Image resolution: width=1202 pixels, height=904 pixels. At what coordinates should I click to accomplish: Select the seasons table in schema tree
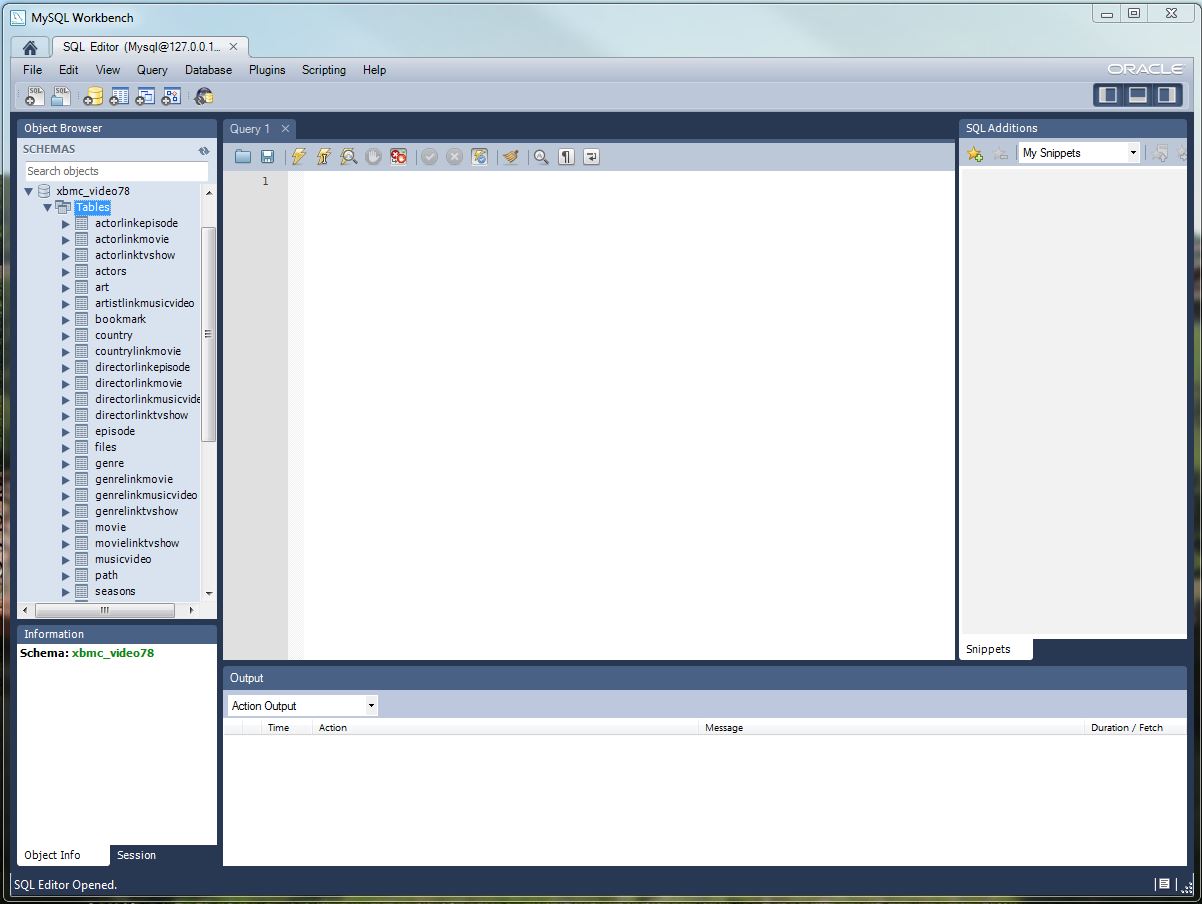point(115,591)
